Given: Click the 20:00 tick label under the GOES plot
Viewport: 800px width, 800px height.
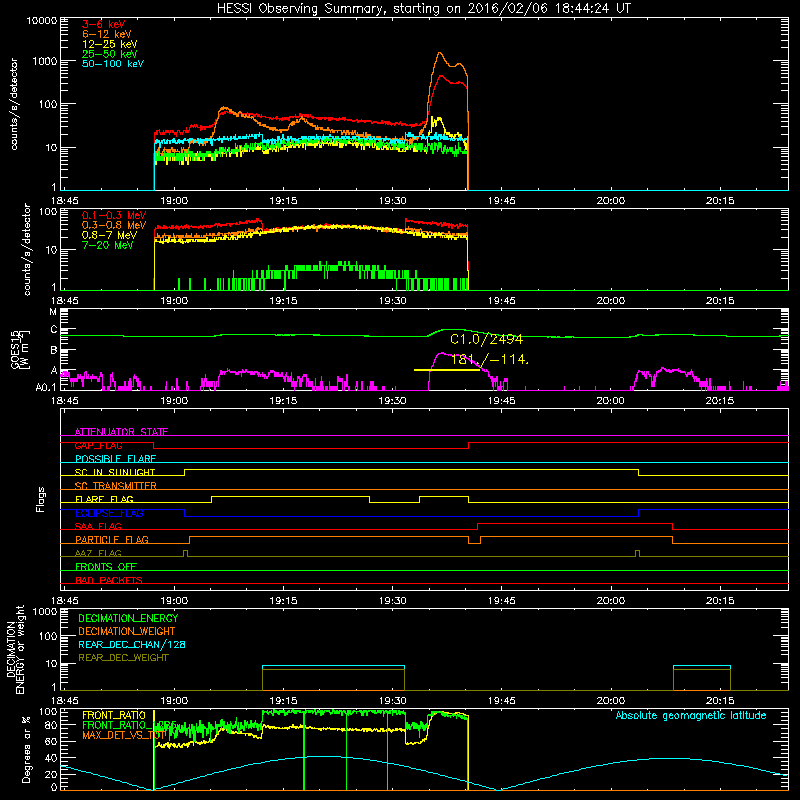Looking at the screenshot, I should 611,401.
